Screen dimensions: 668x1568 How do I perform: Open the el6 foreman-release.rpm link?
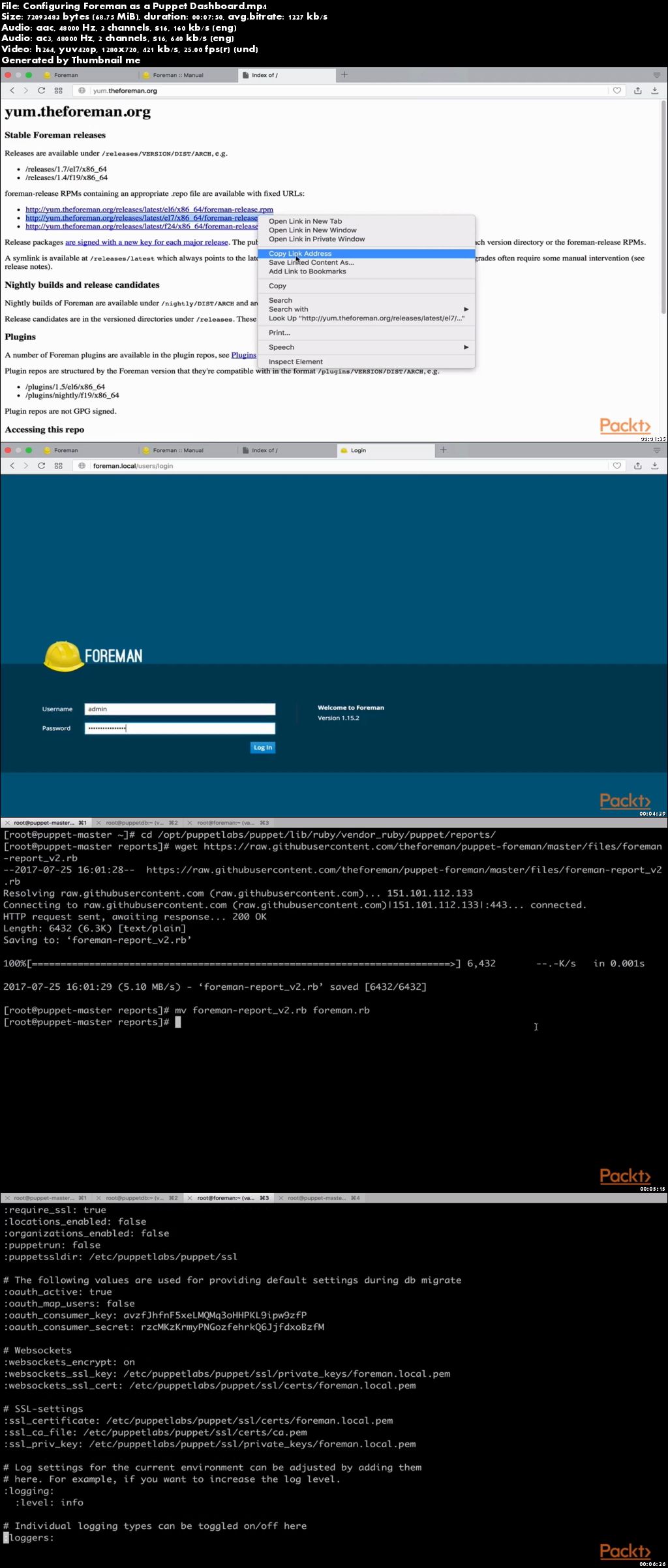(149, 209)
